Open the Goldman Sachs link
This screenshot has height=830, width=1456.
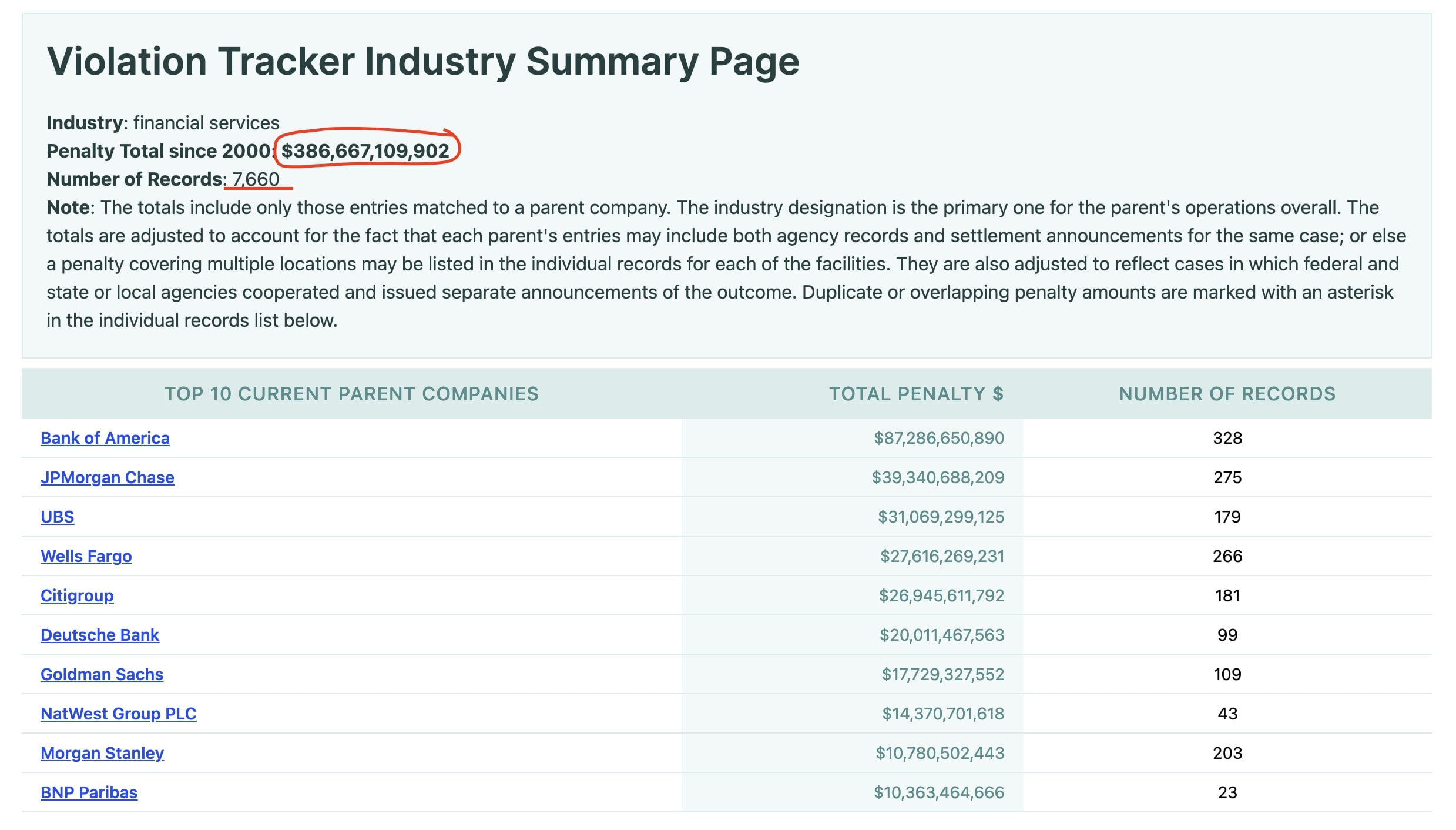102,674
